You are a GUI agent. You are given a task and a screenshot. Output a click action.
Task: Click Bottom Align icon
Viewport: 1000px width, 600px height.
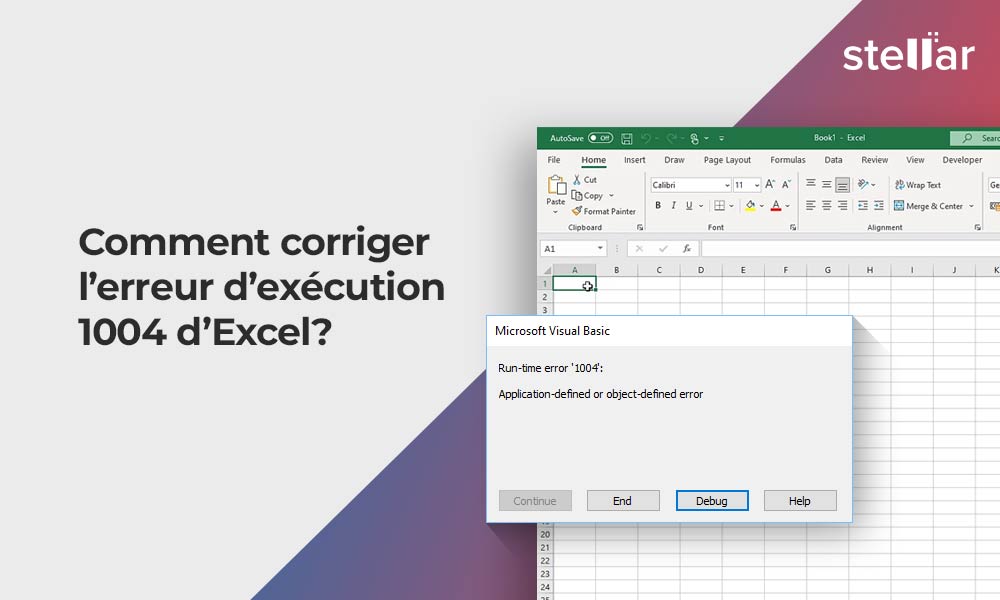(x=842, y=185)
